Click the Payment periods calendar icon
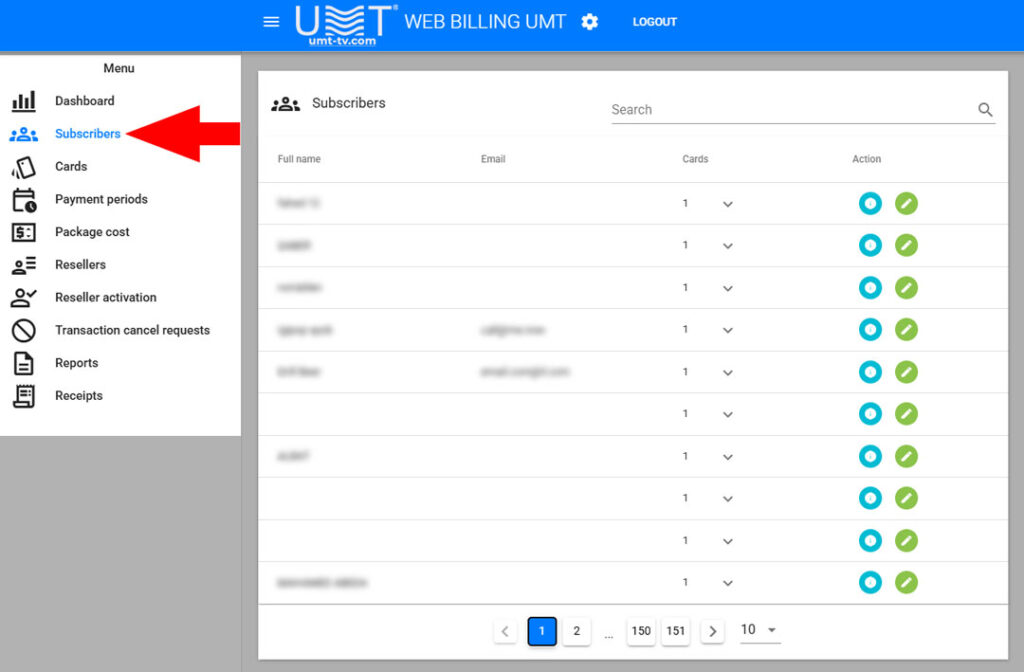 point(22,199)
